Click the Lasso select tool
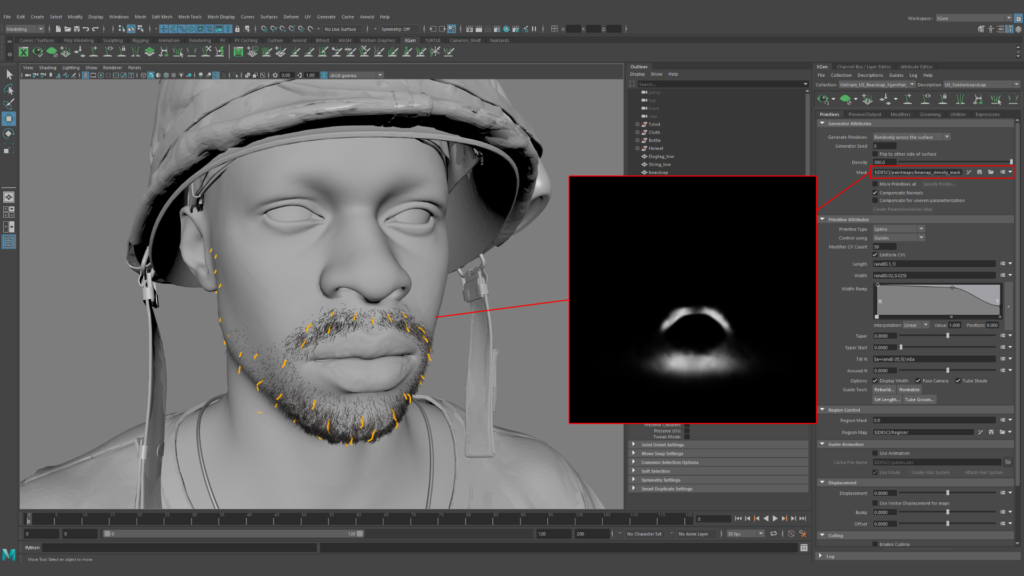1024x576 pixels. 9,89
